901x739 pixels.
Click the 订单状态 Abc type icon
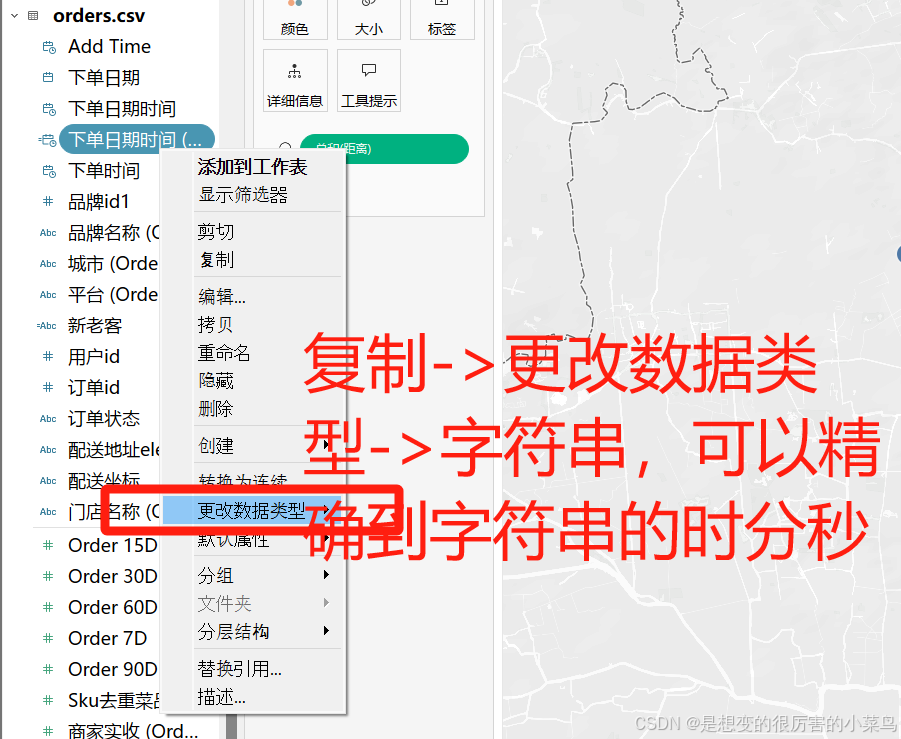[48, 419]
